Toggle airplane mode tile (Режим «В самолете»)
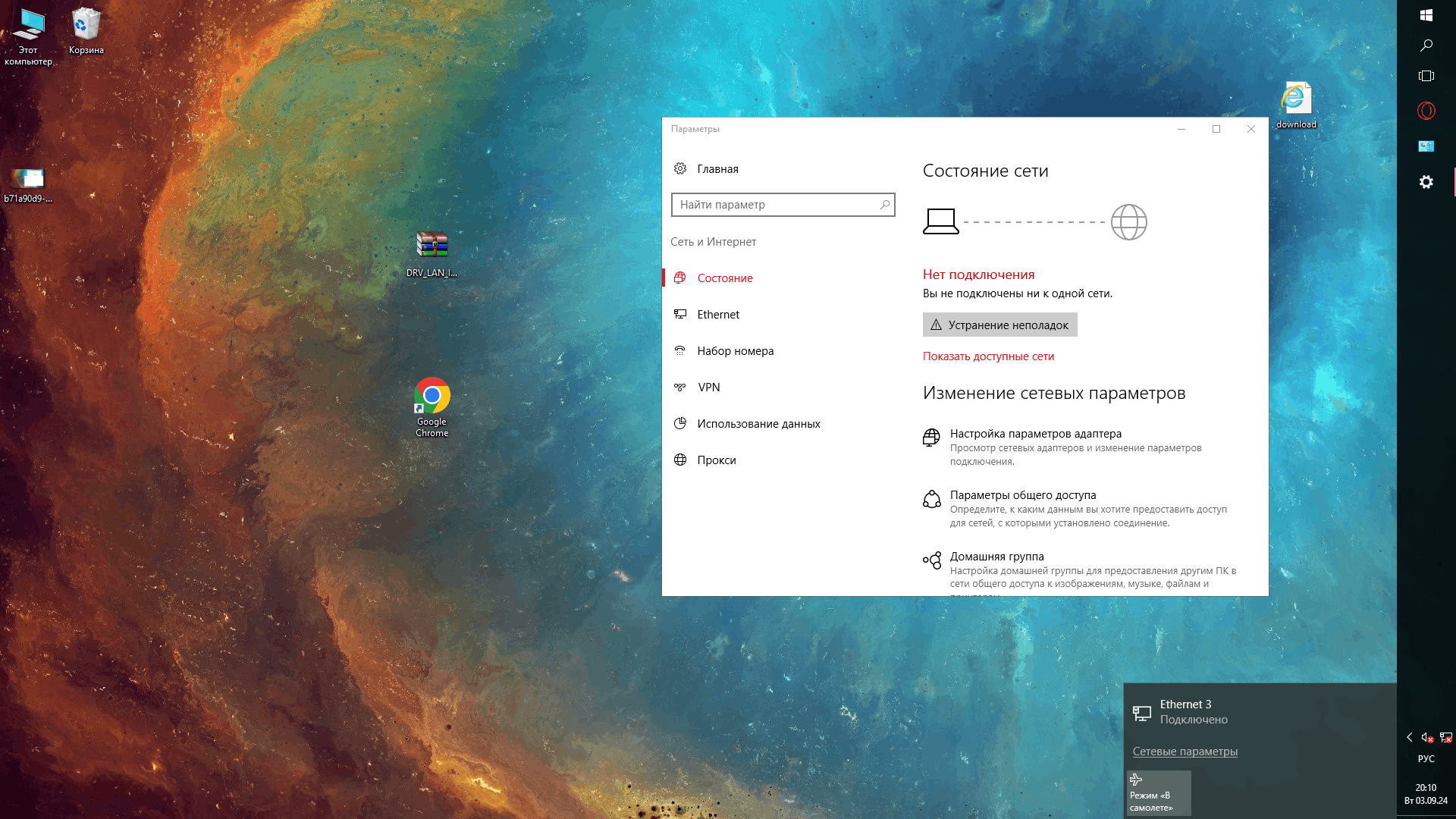Viewport: 1456px width, 819px height. pyautogui.click(x=1158, y=793)
